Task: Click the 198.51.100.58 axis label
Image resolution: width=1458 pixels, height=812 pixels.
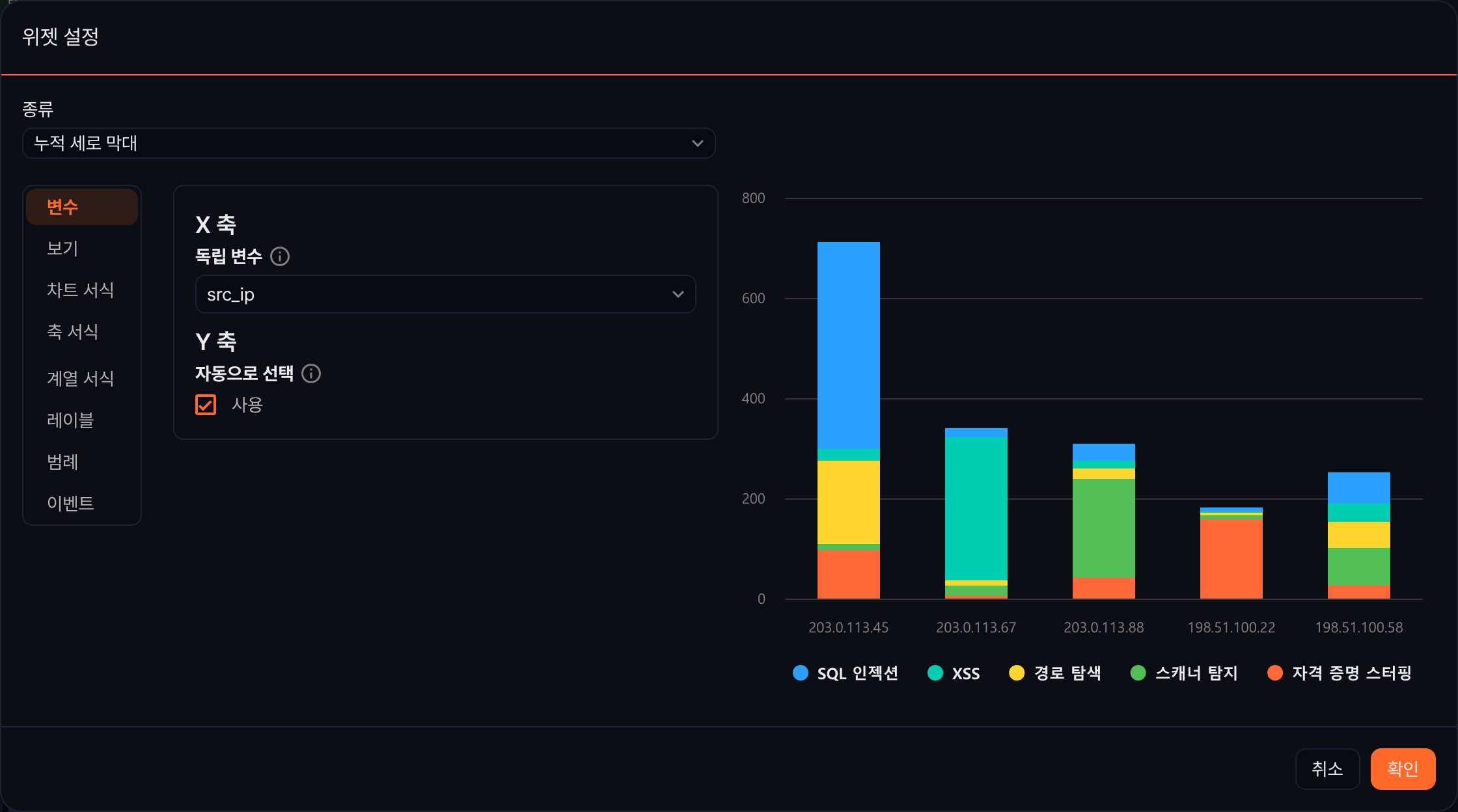Action: click(x=1359, y=627)
